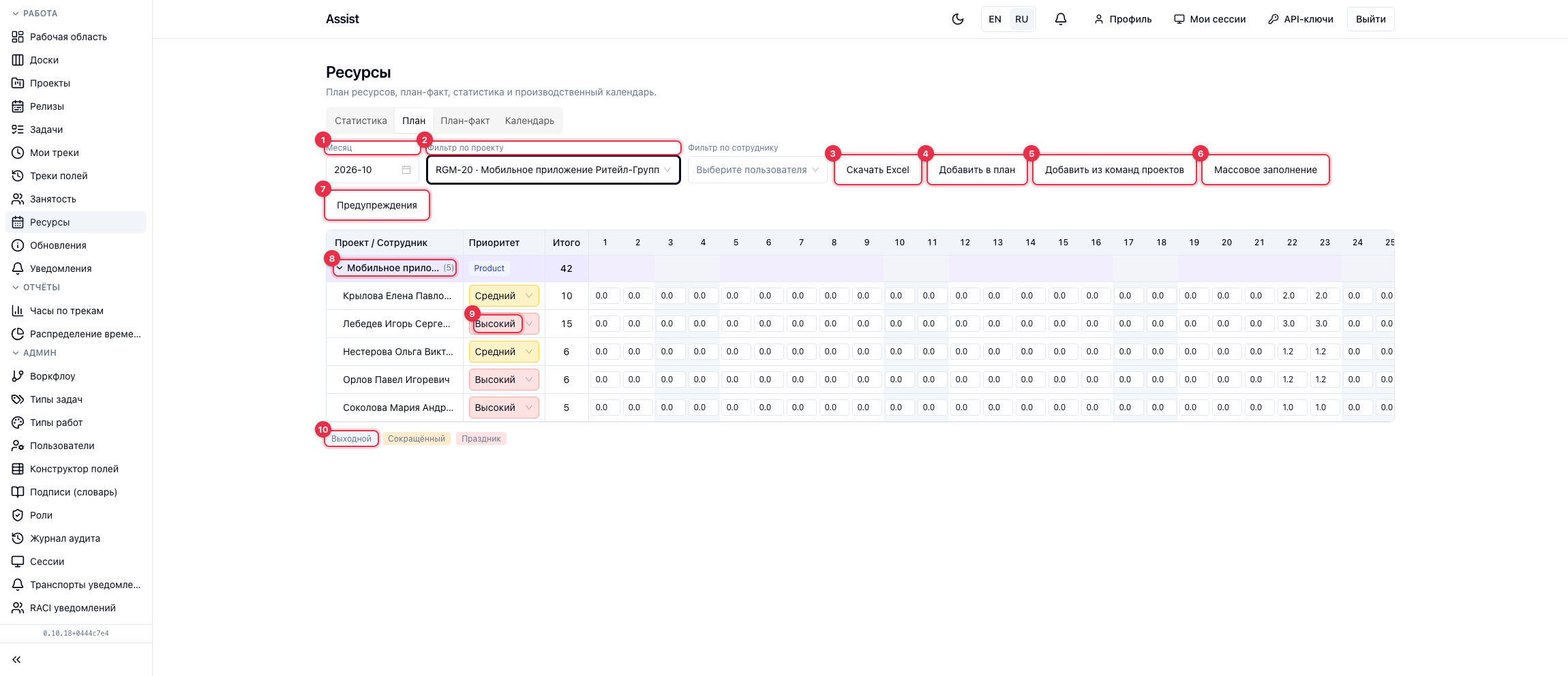This screenshot has width=1568, height=676.
Task: Open the Календарь tab
Action: pos(530,121)
